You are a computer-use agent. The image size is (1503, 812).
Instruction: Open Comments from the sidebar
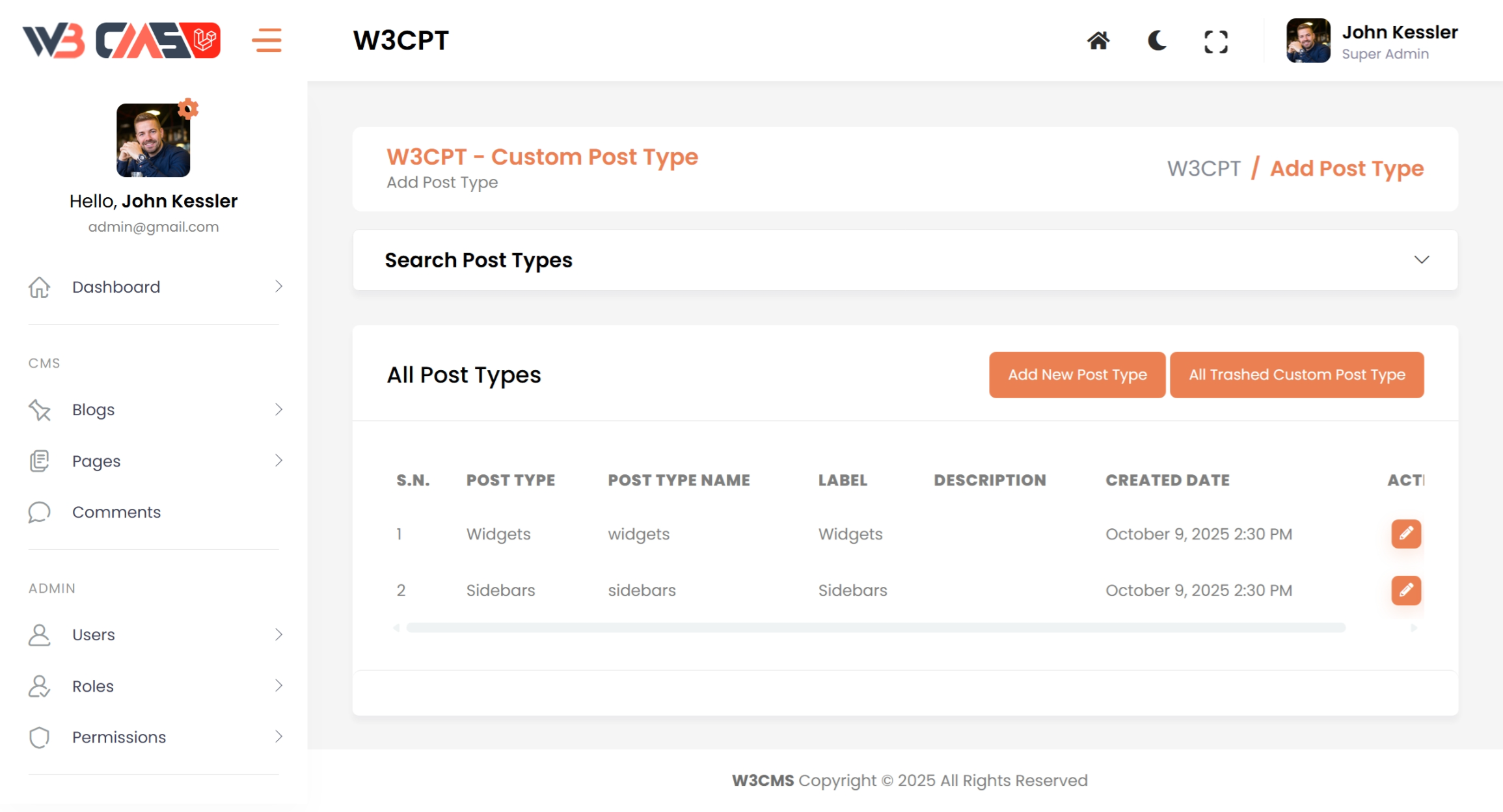click(x=116, y=512)
